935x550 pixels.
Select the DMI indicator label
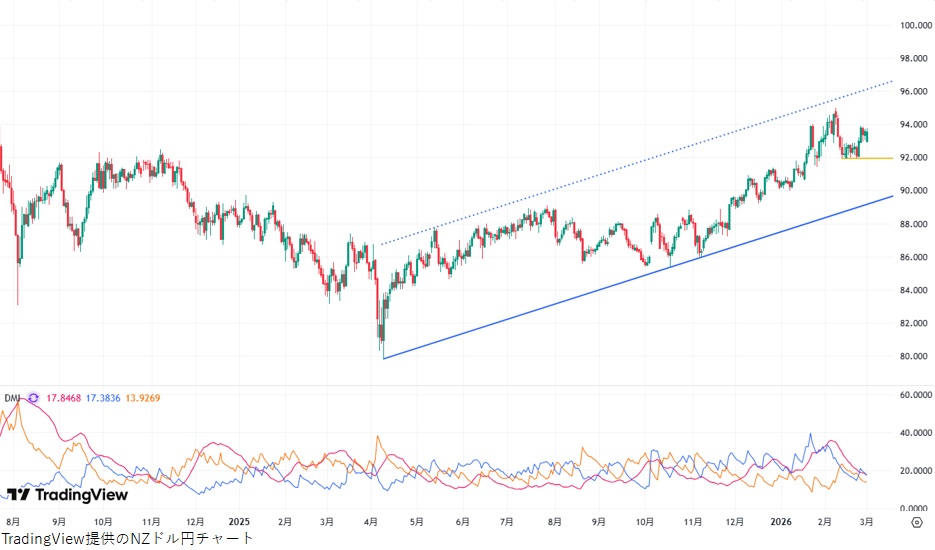click(x=12, y=398)
